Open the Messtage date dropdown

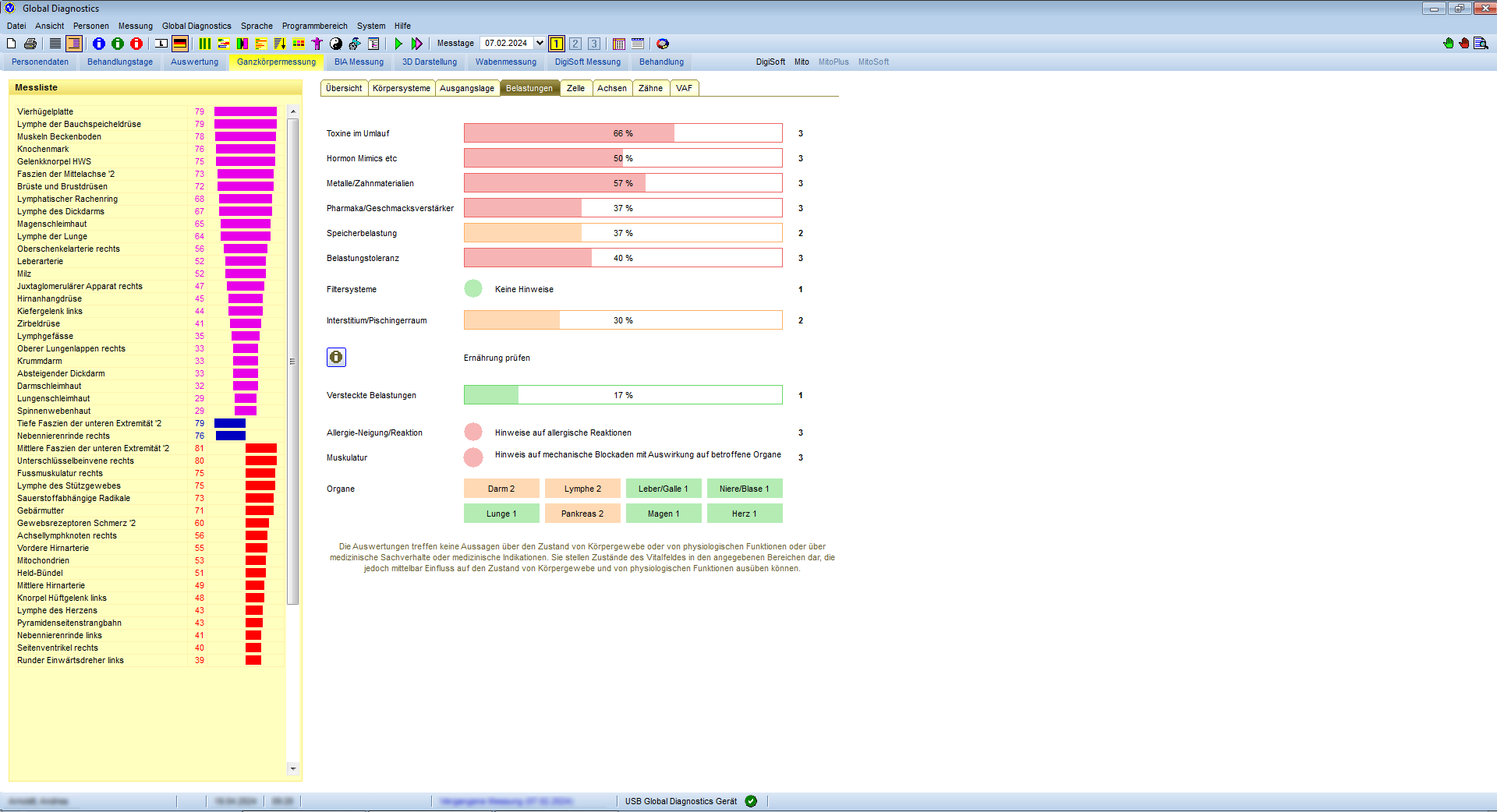click(x=540, y=43)
